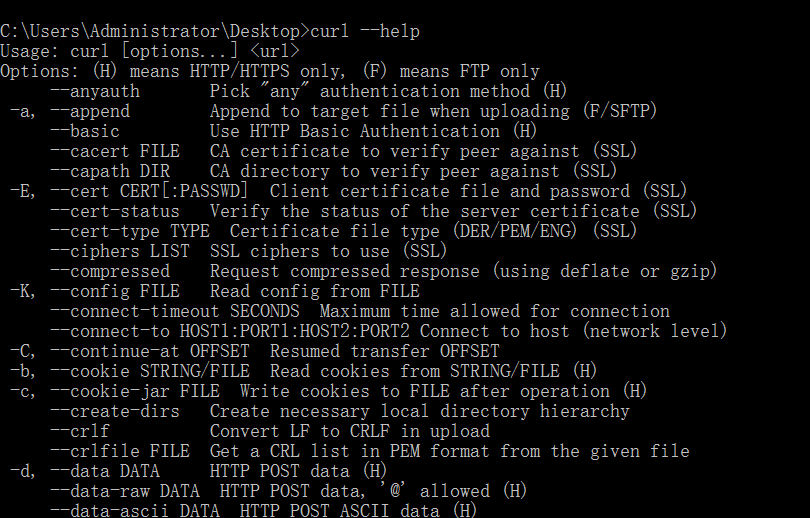
Task: Click the --append option line
Action: pos(333,112)
